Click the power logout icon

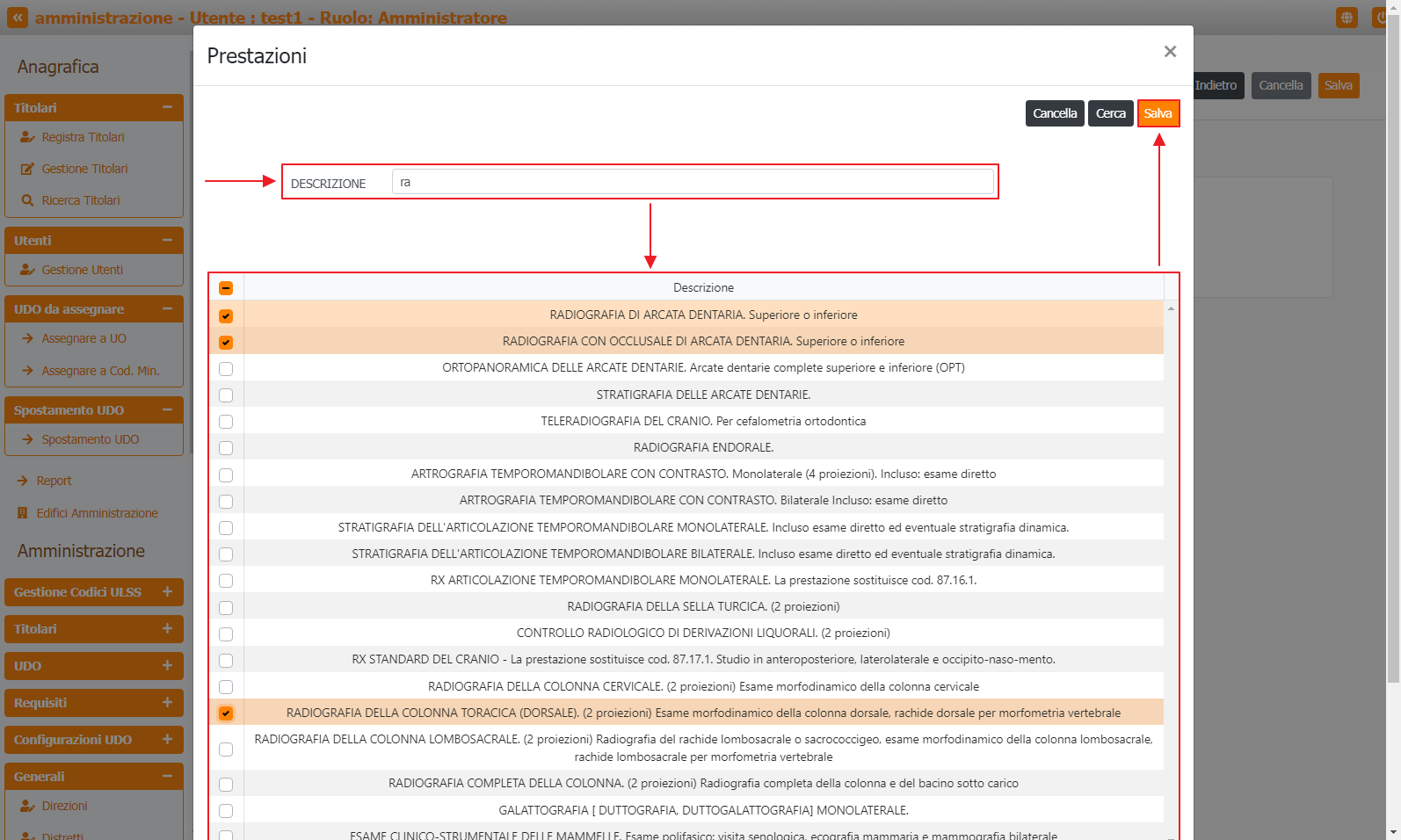click(1382, 18)
